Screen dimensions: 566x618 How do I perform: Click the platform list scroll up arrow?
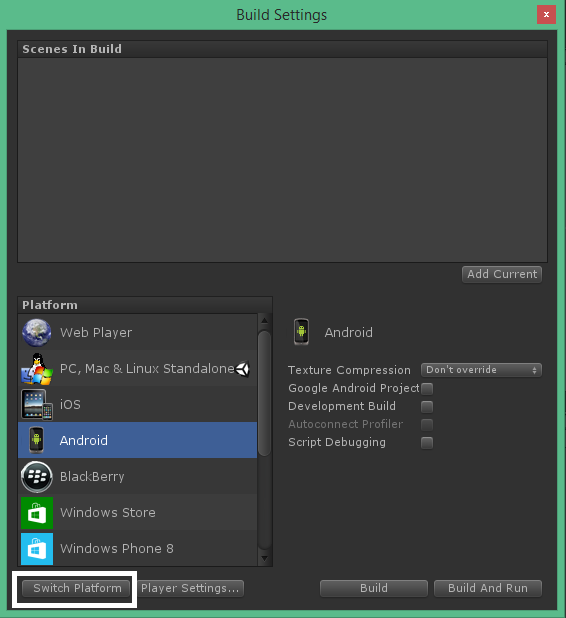264,320
